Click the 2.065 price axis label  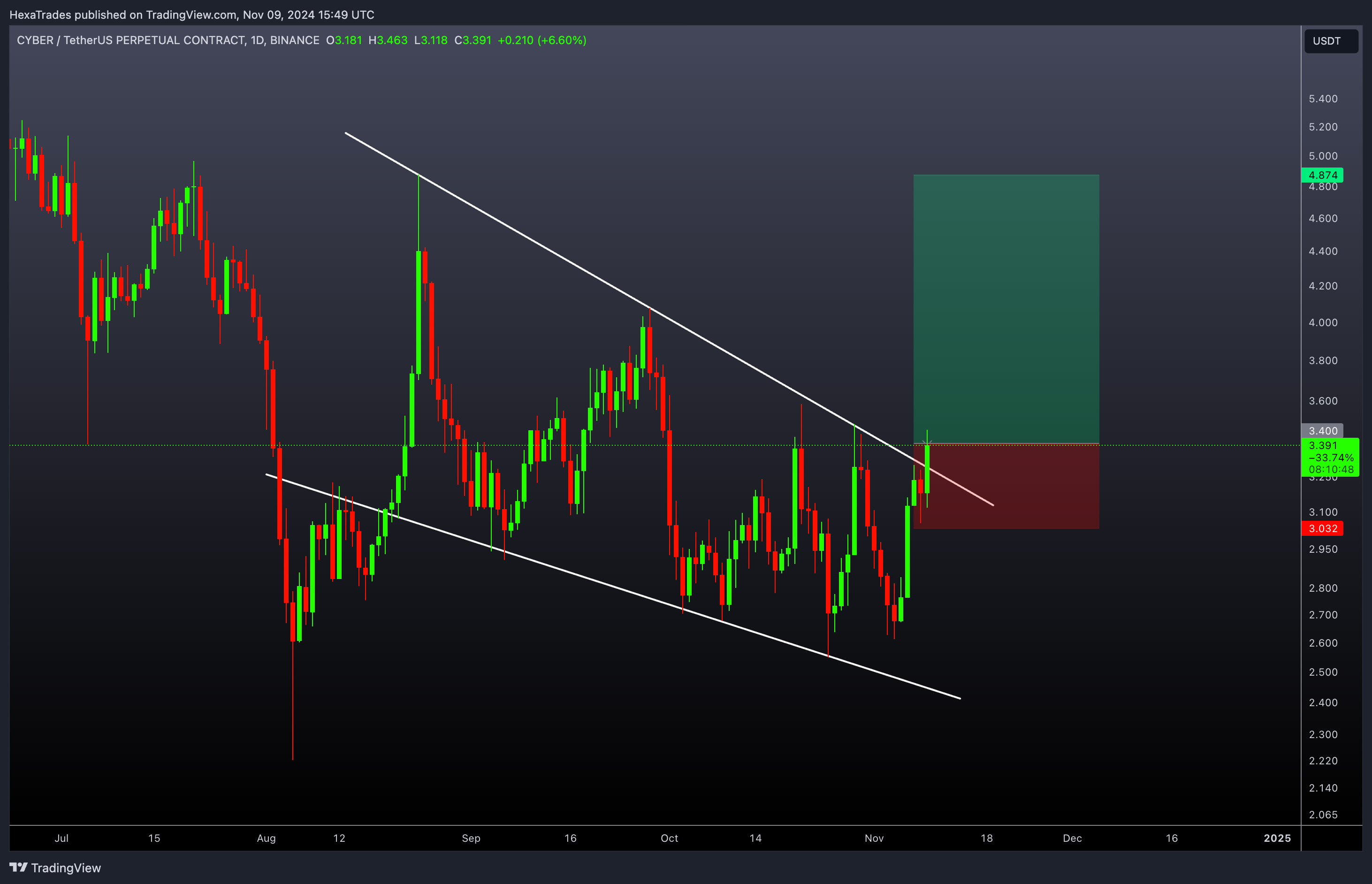click(x=1323, y=815)
